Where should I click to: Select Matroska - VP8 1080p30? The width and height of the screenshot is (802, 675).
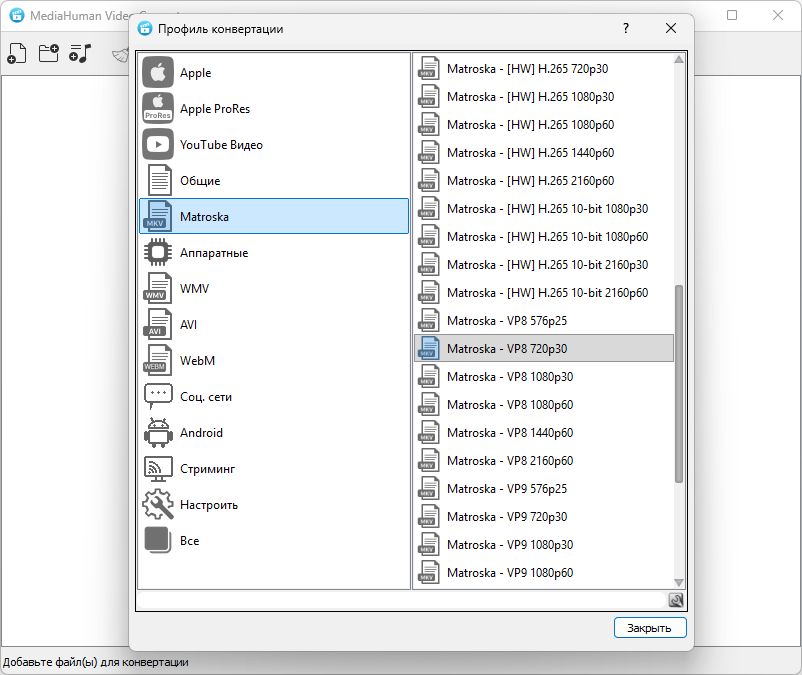tap(544, 377)
